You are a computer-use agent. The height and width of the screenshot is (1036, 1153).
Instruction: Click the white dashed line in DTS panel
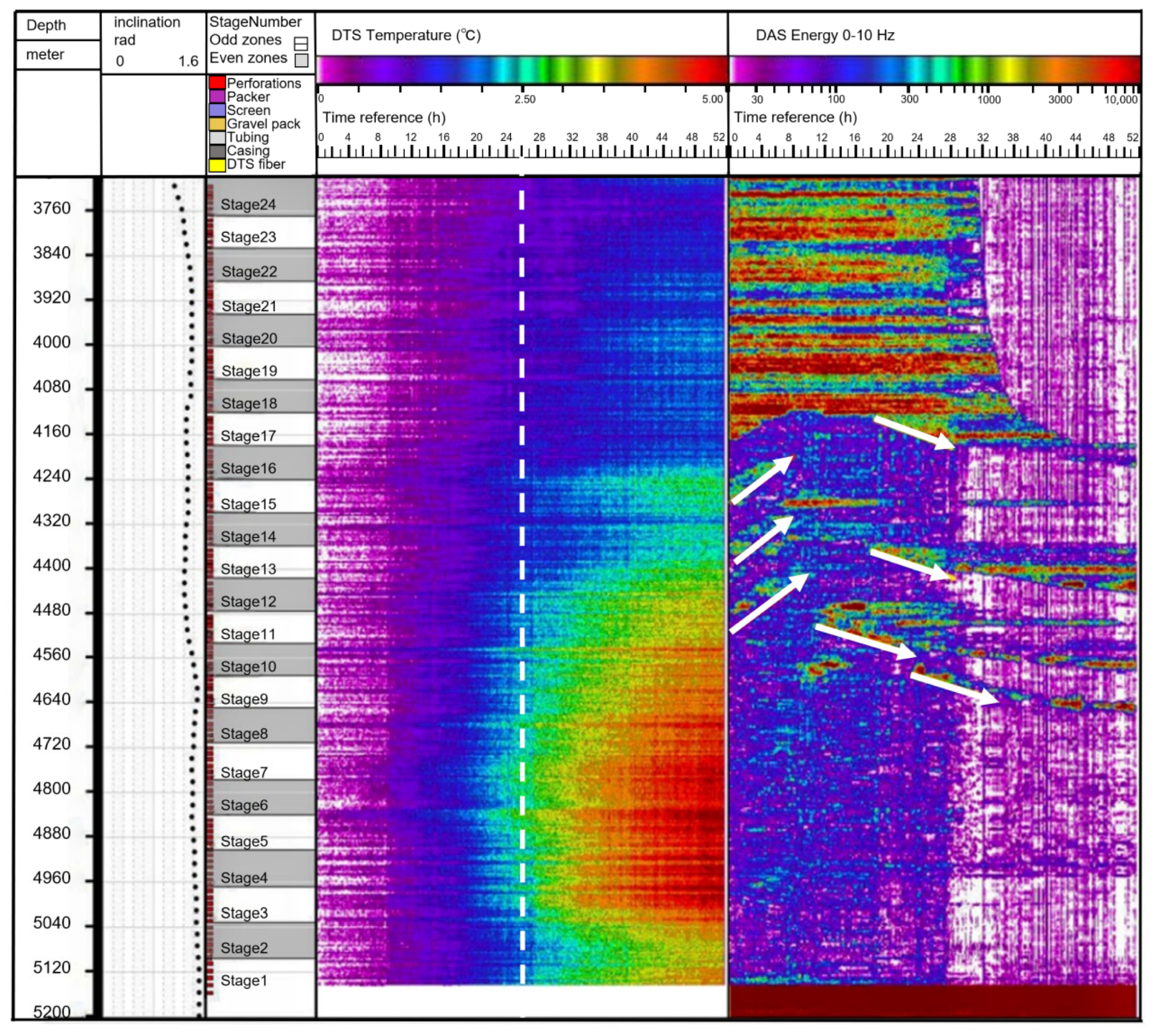point(522,569)
